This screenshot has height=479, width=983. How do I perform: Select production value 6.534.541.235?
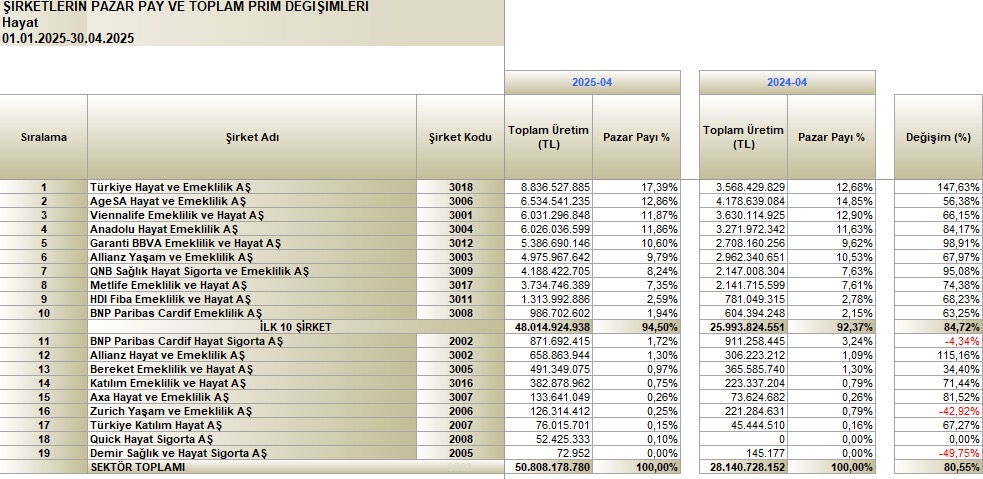point(549,201)
